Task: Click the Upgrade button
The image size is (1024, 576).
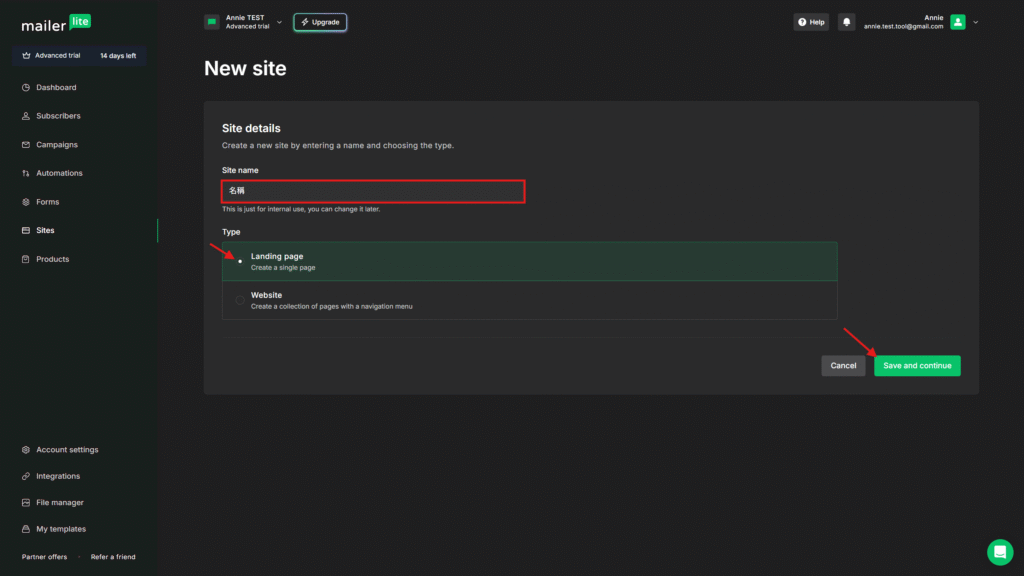Action: 320,22
